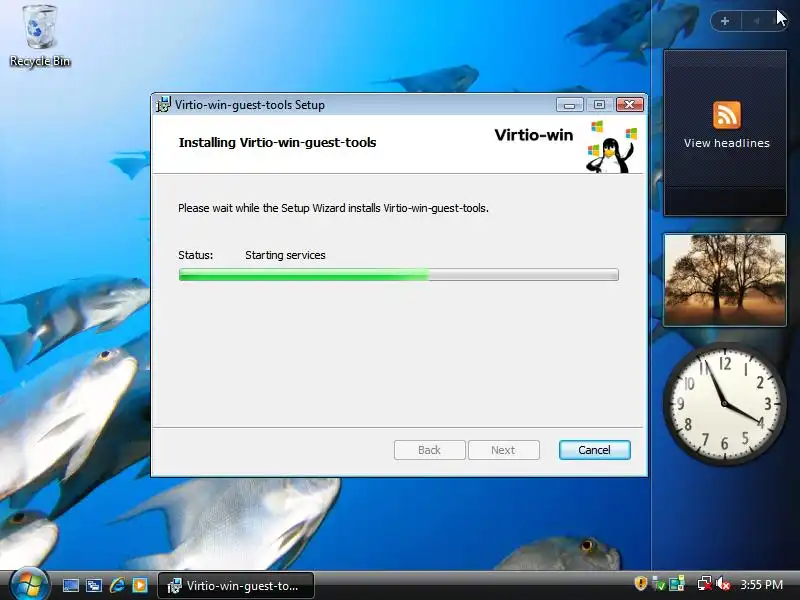Viewport: 800px width, 600px height.
Task: Click the sidebar previous gadgets arrow
Action: 757,21
